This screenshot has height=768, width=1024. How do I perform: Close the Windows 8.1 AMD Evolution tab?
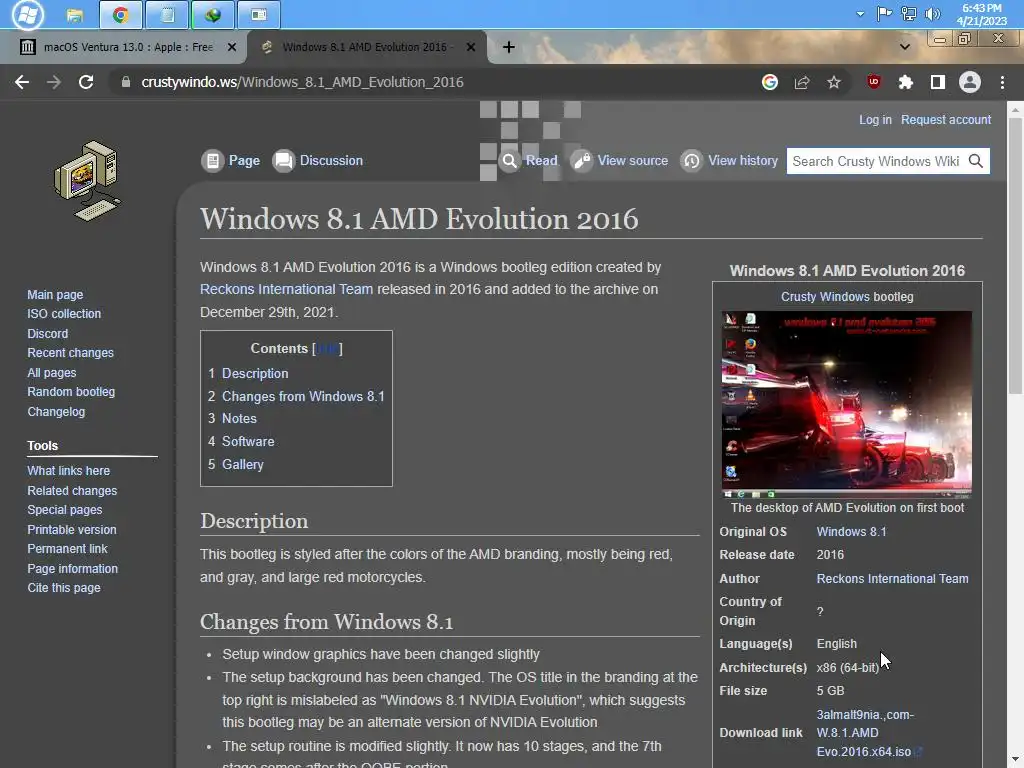point(471,47)
